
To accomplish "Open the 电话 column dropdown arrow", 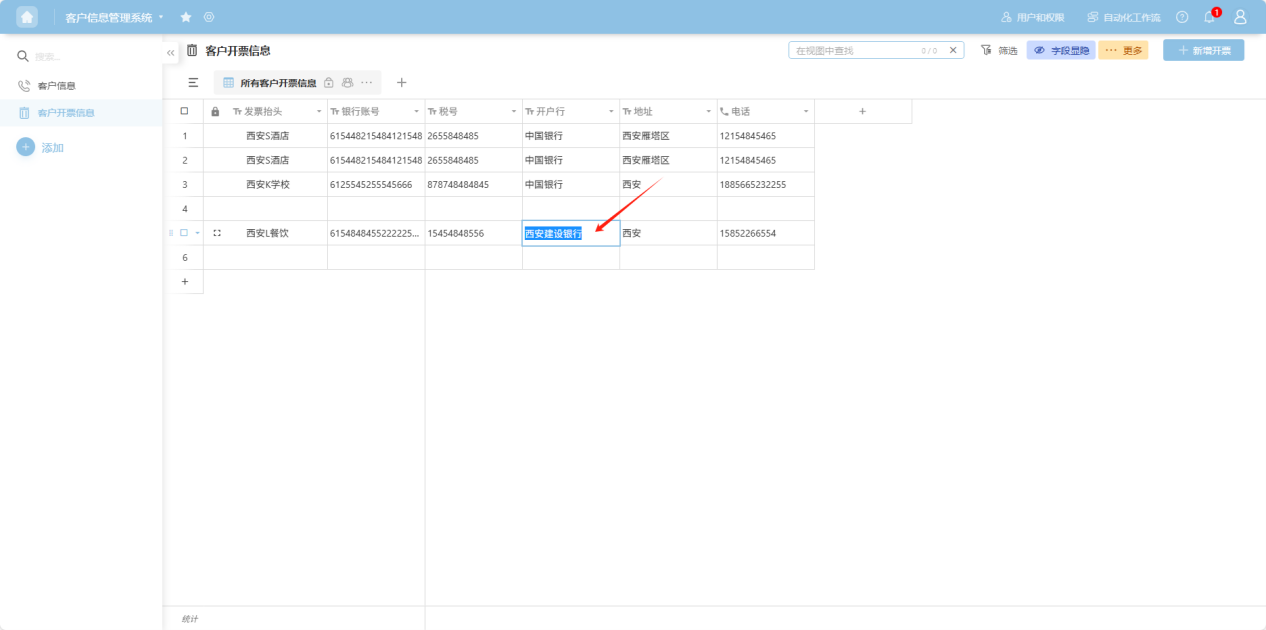I will (x=805, y=111).
